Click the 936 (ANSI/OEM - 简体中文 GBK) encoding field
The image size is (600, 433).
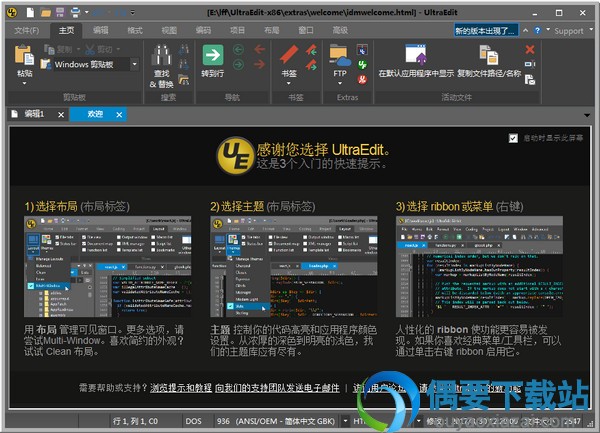276,421
